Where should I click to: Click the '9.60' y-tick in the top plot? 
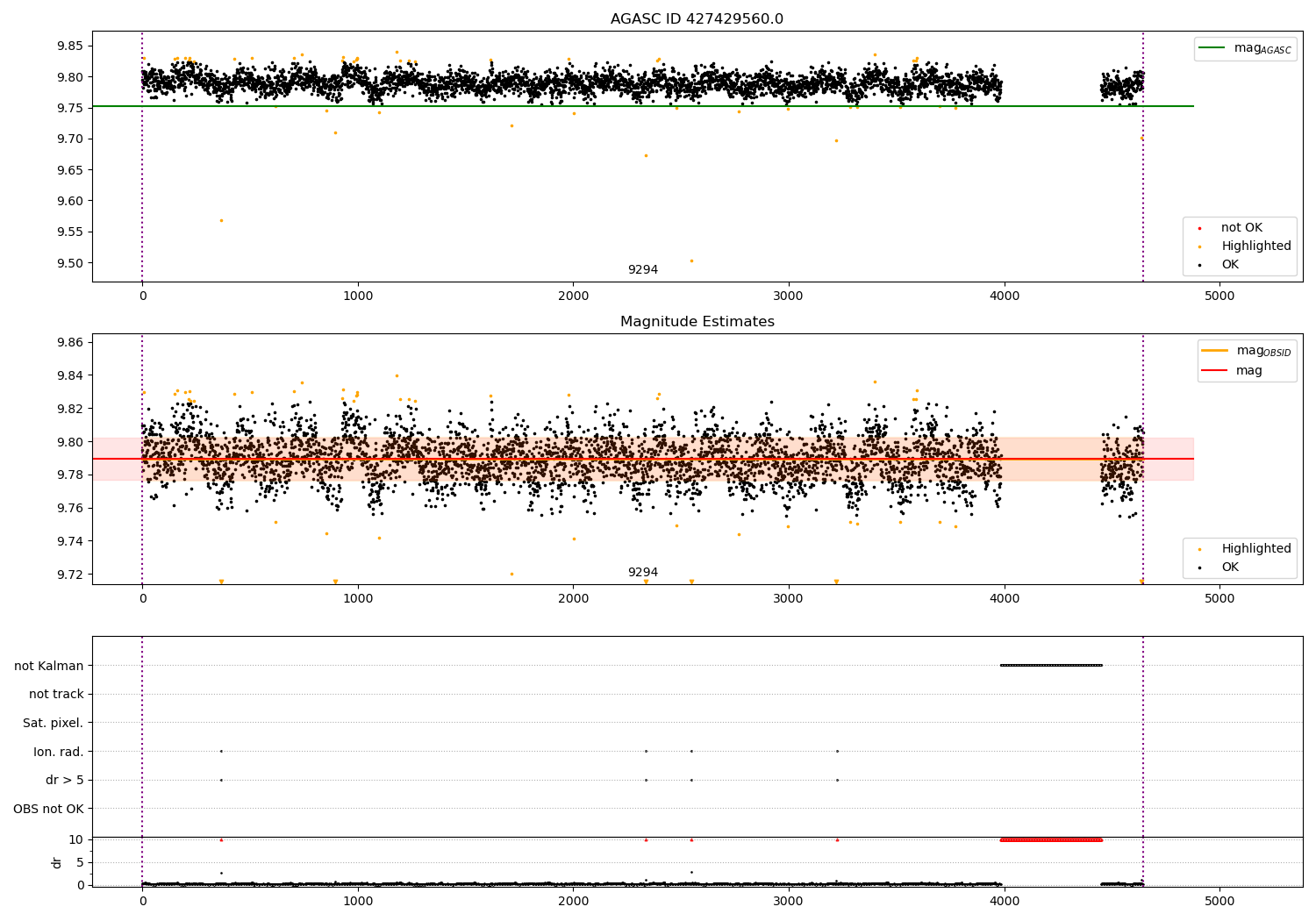[68, 202]
